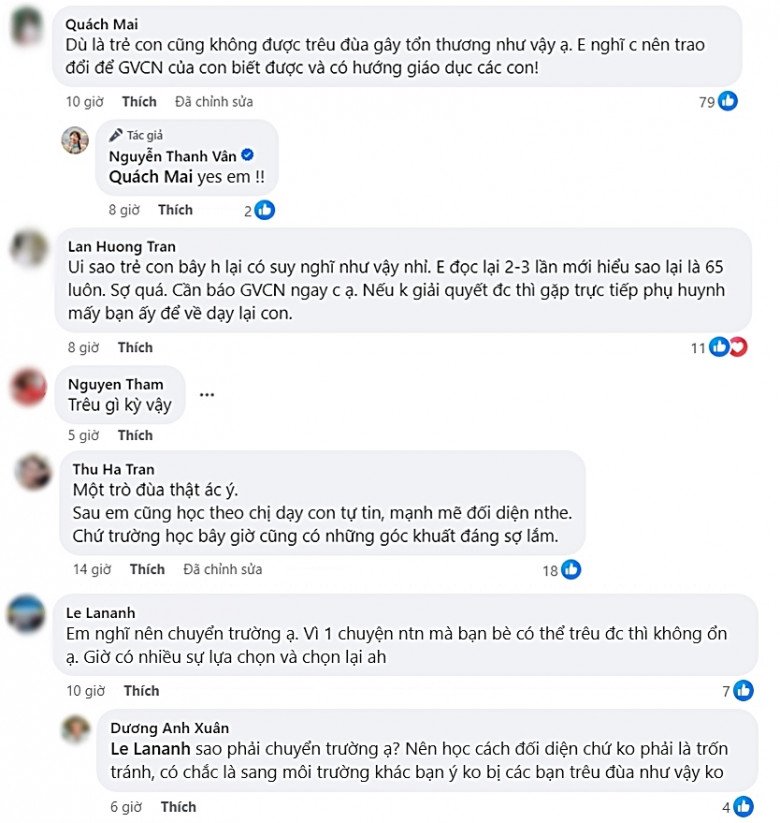Like Quách Mai's comment using Thích
The image size is (780, 823).
[x=139, y=102]
